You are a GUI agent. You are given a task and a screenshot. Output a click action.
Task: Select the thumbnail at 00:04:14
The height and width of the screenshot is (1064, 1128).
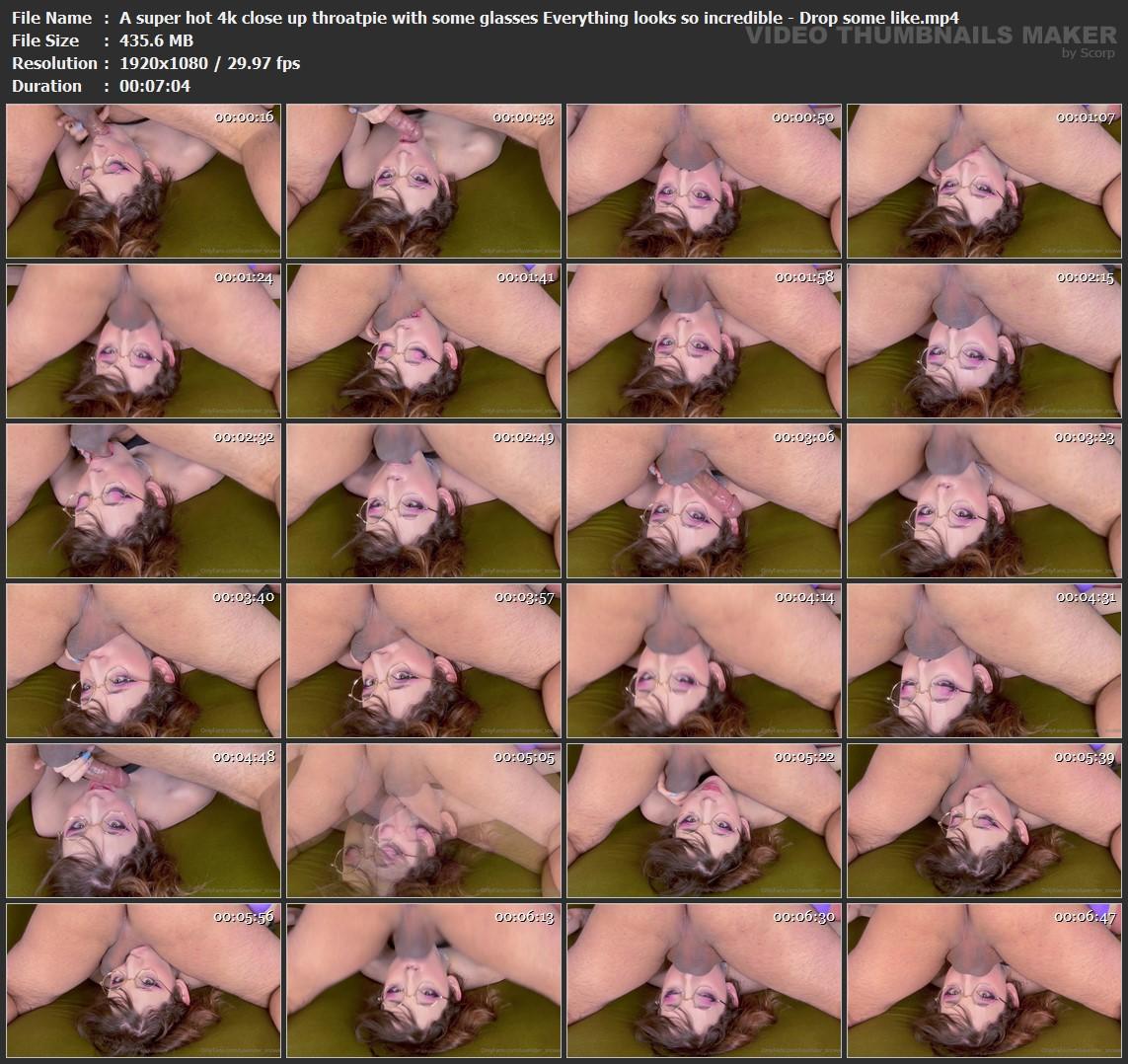pos(704,661)
